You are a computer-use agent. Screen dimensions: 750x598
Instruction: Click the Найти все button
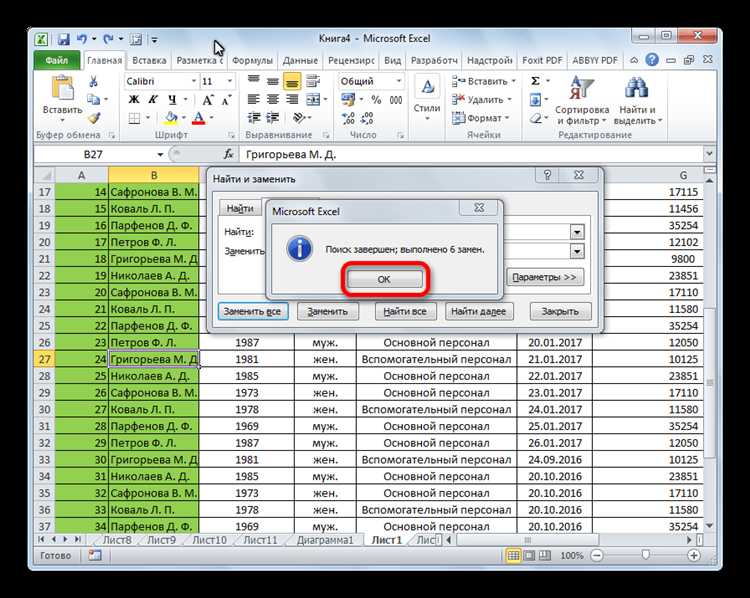point(405,311)
